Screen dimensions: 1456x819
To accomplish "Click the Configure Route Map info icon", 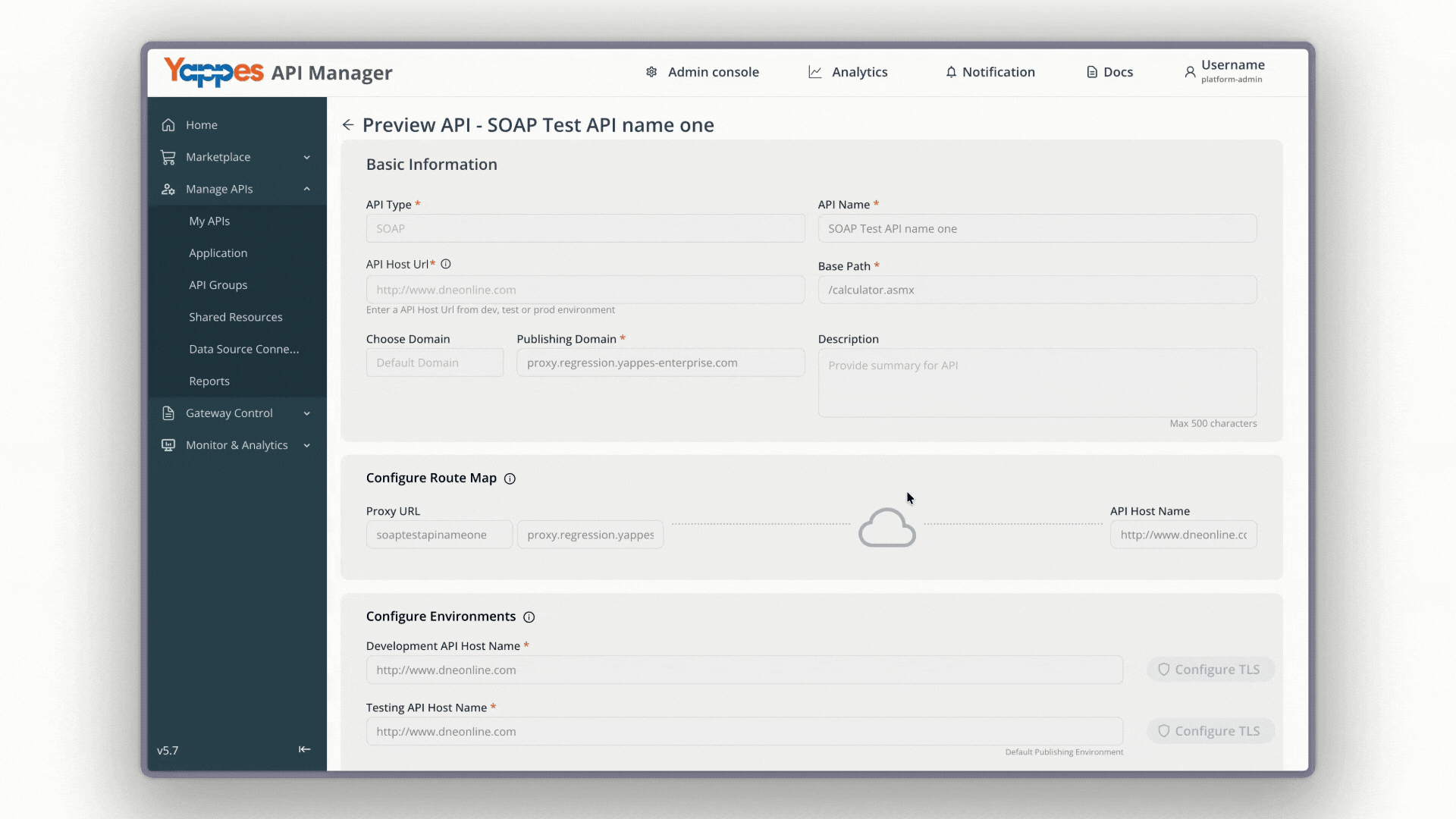I will [x=510, y=479].
